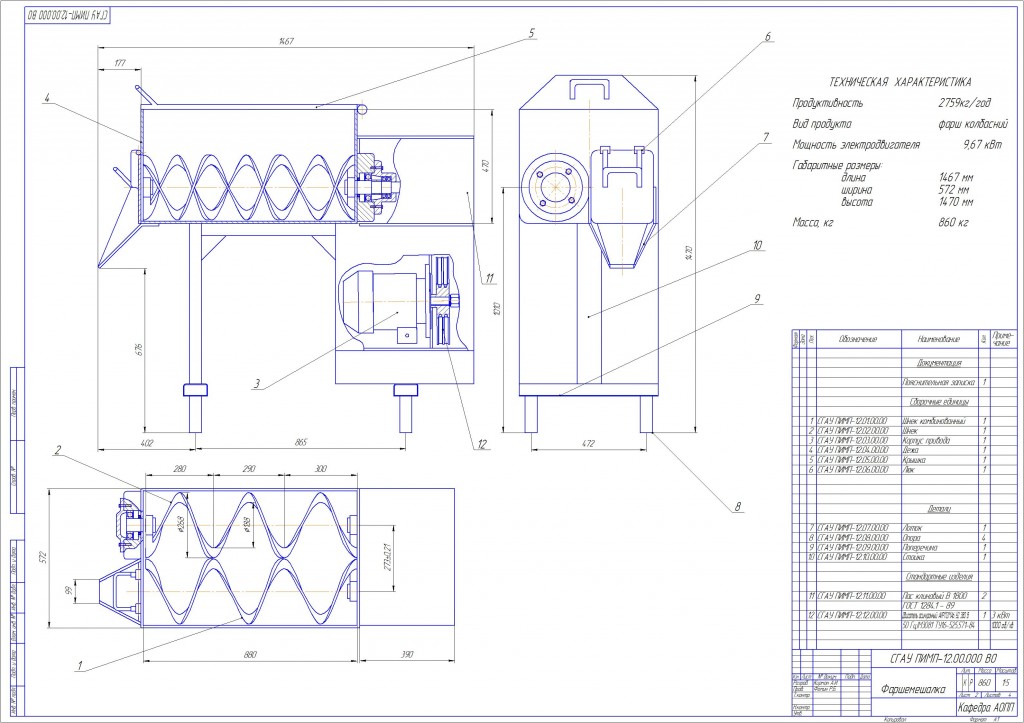1024x723 pixels.
Task: Select designation "СГАУ ПИМП-12.08.00.00" in the table
Action: click(x=853, y=538)
